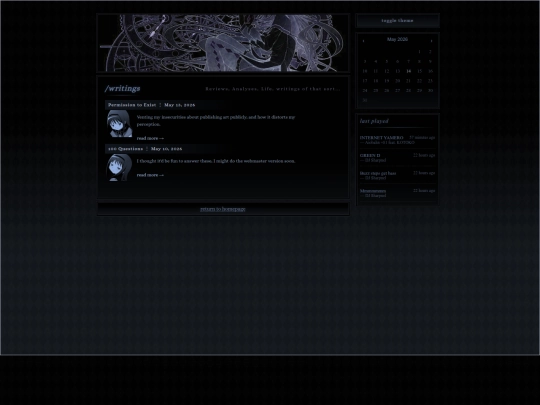
Task: Click 'read more' under 100 Questions
Action: click(x=150, y=175)
